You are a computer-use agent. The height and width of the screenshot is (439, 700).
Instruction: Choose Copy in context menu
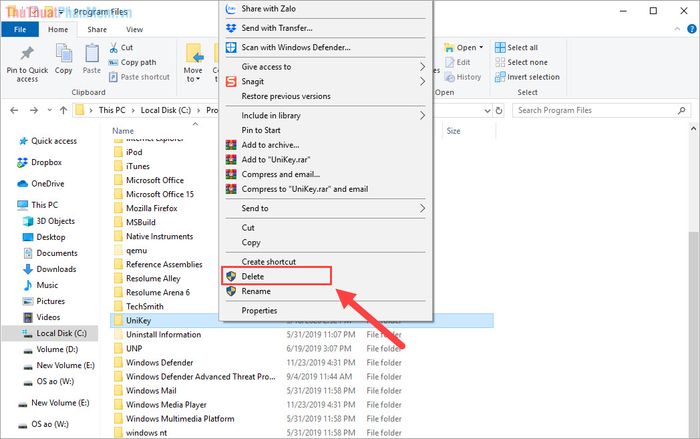click(x=325, y=242)
